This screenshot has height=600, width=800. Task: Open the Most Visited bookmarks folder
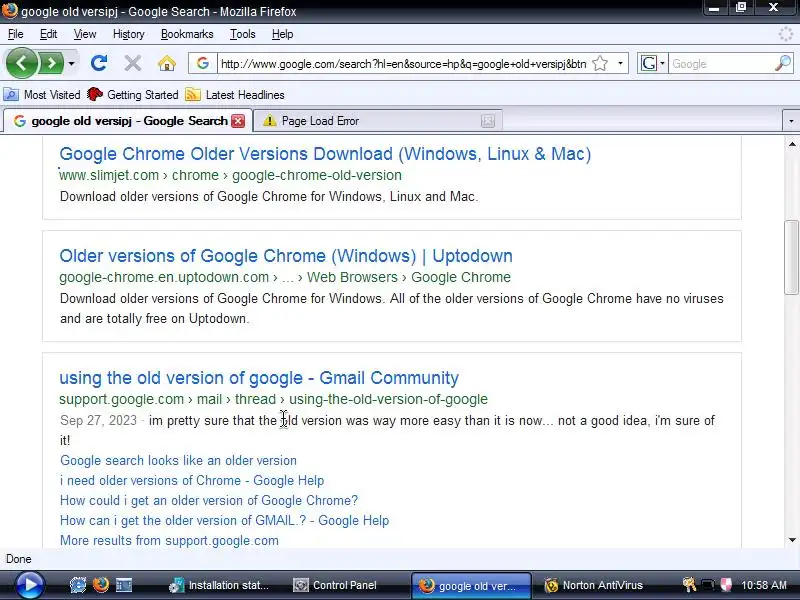42,94
